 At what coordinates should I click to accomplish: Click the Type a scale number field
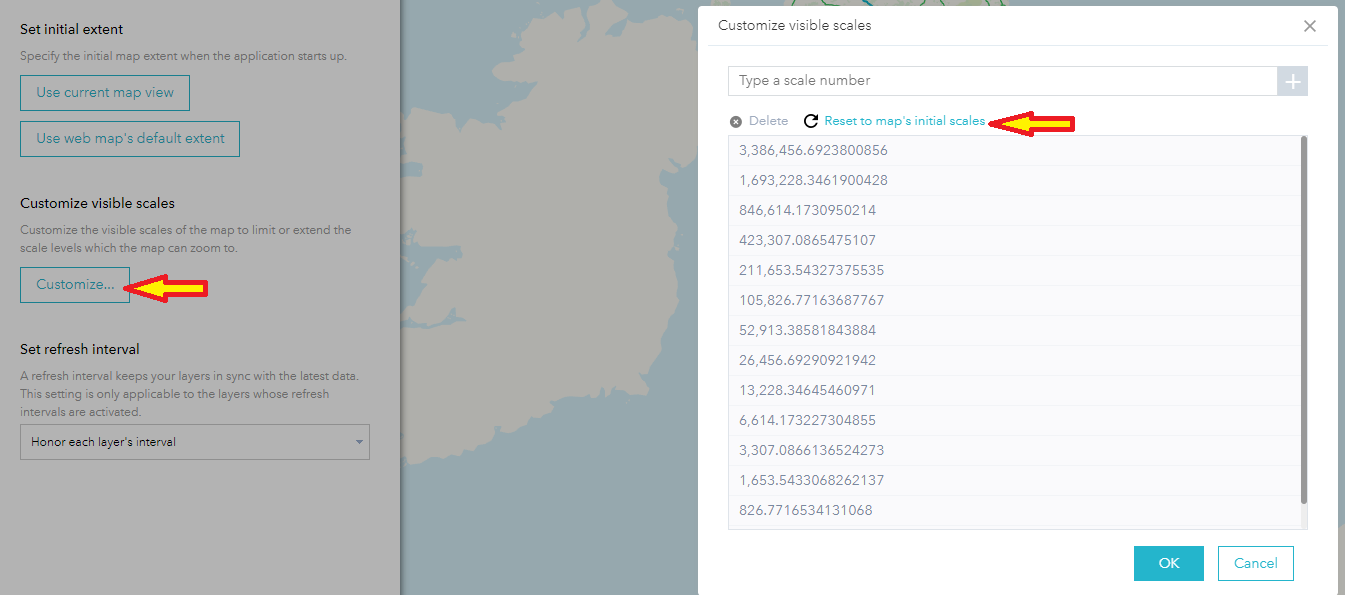(x=1000, y=81)
